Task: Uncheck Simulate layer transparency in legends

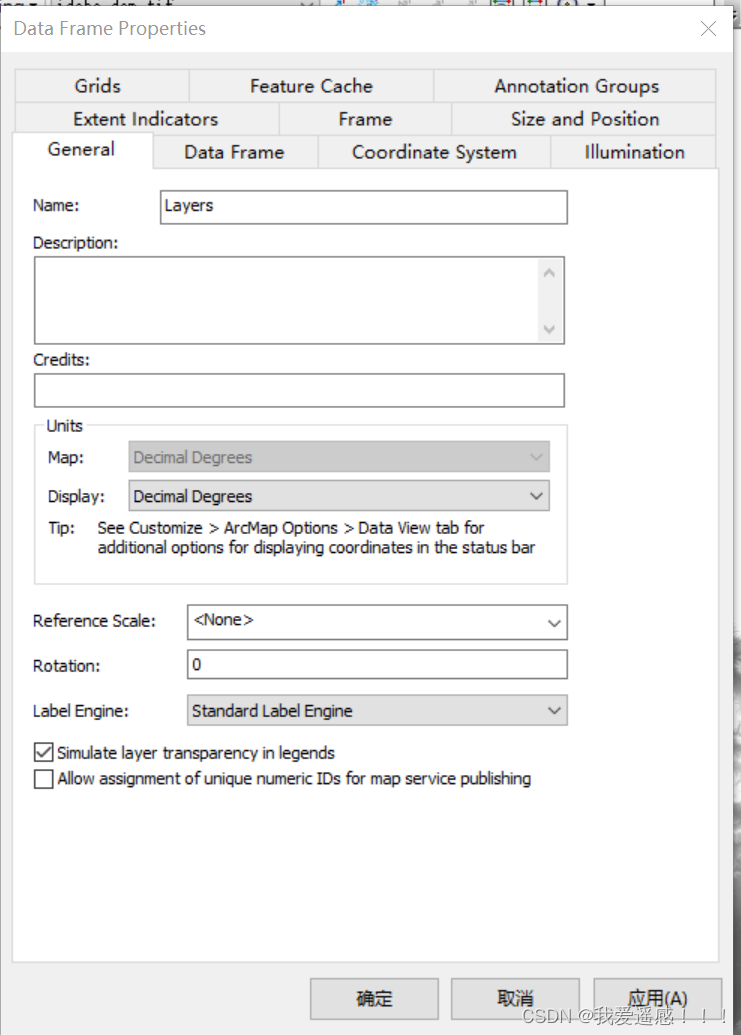Action: [44, 752]
